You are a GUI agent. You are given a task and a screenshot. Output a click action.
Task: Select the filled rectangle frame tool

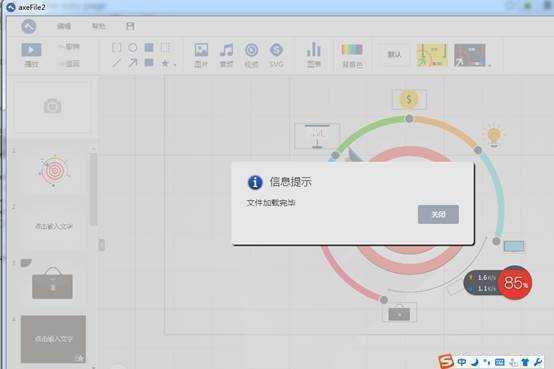point(149,47)
